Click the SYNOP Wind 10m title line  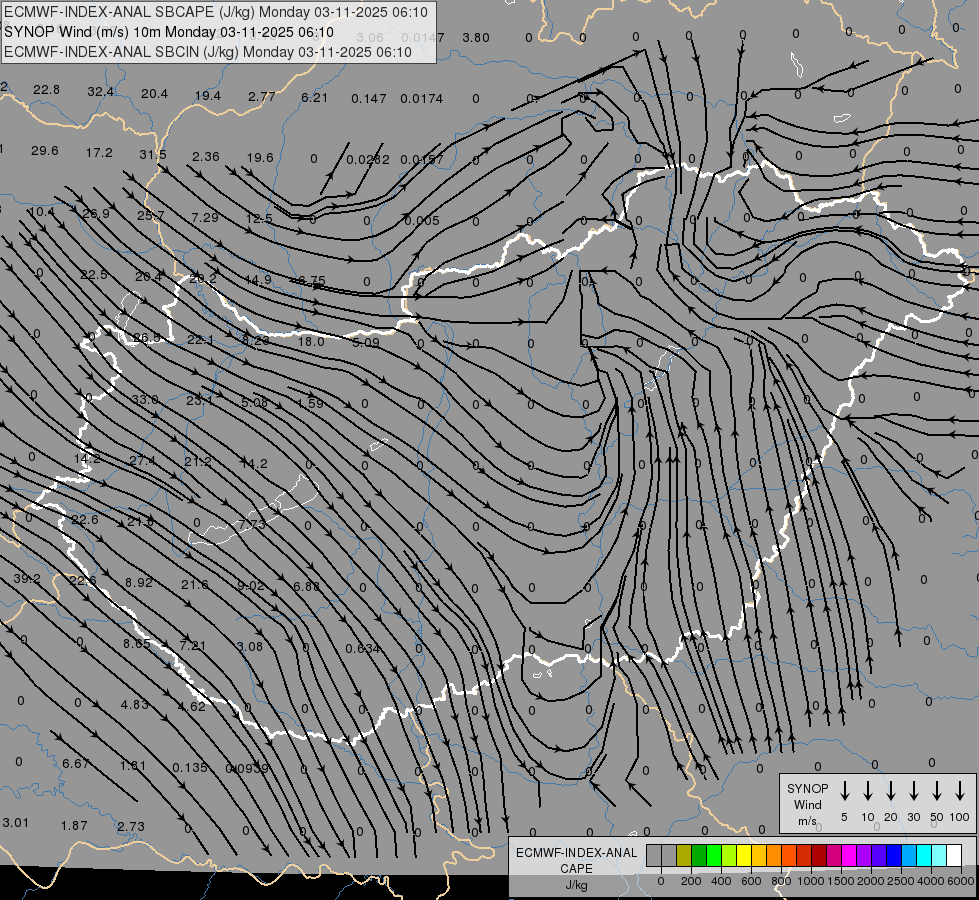(x=169, y=32)
